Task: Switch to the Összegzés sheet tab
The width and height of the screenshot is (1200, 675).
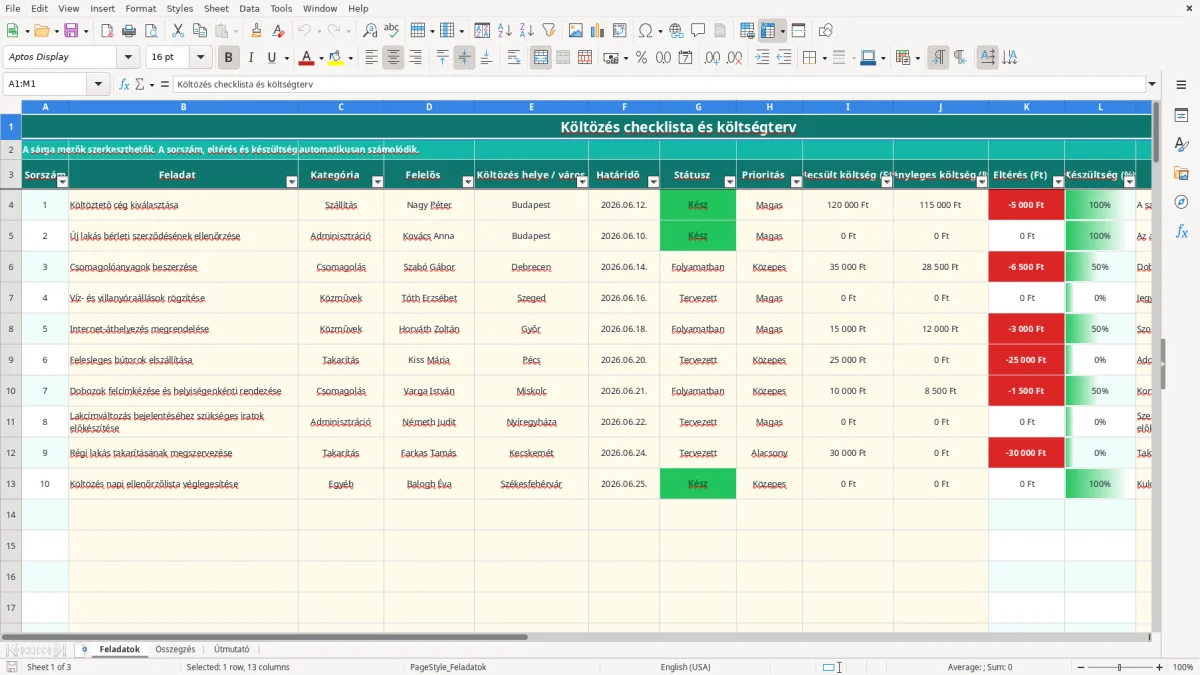Action: [175, 649]
